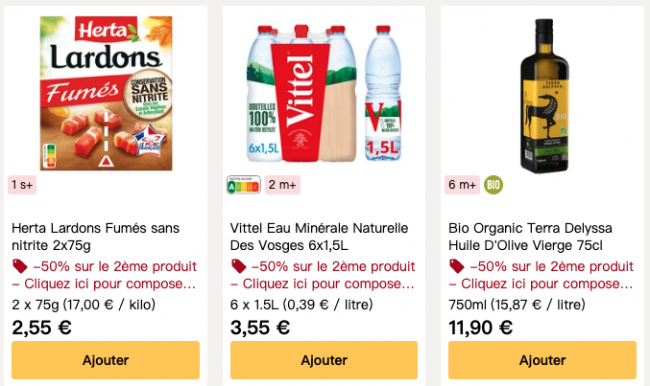Open the Herta Lardons Fumés sans nitrite title
Viewport: 650px width, 386px height.
(95, 237)
